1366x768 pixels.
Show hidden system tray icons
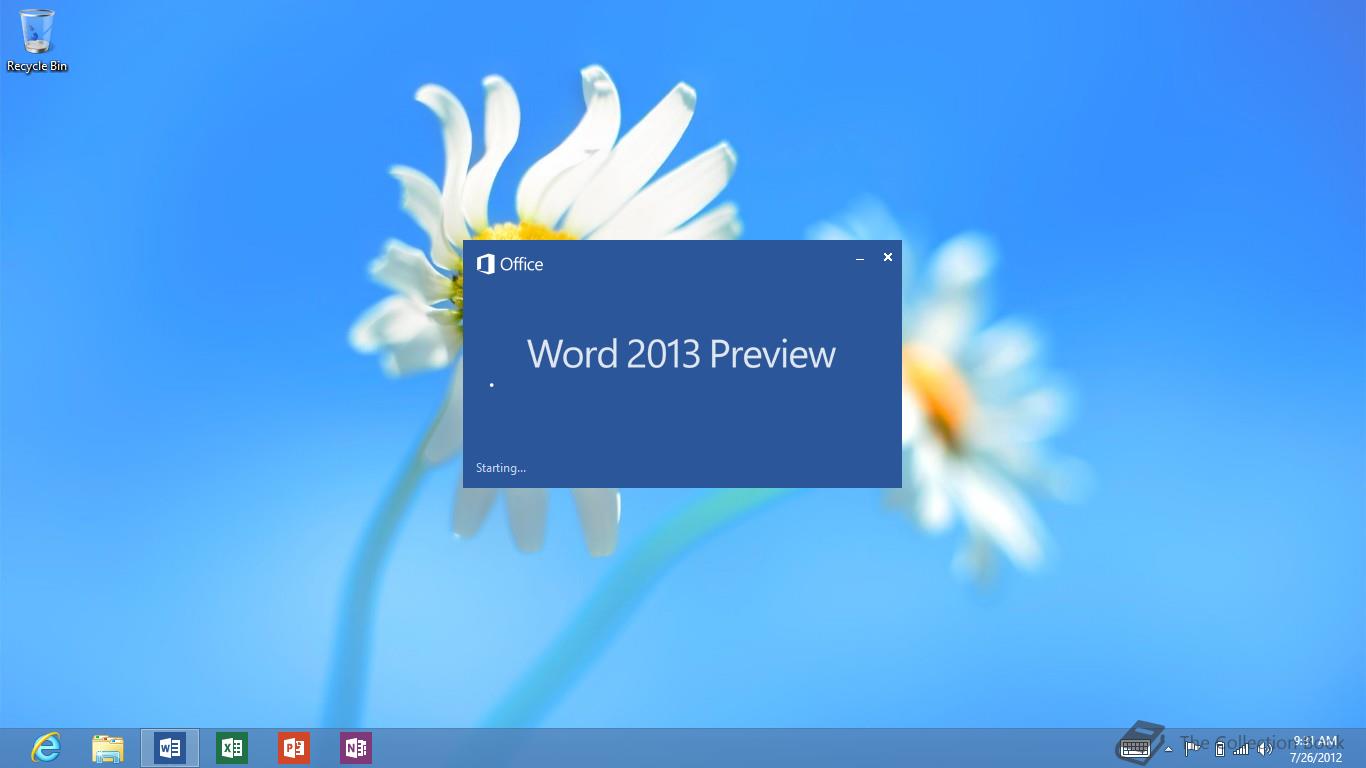tap(1168, 748)
